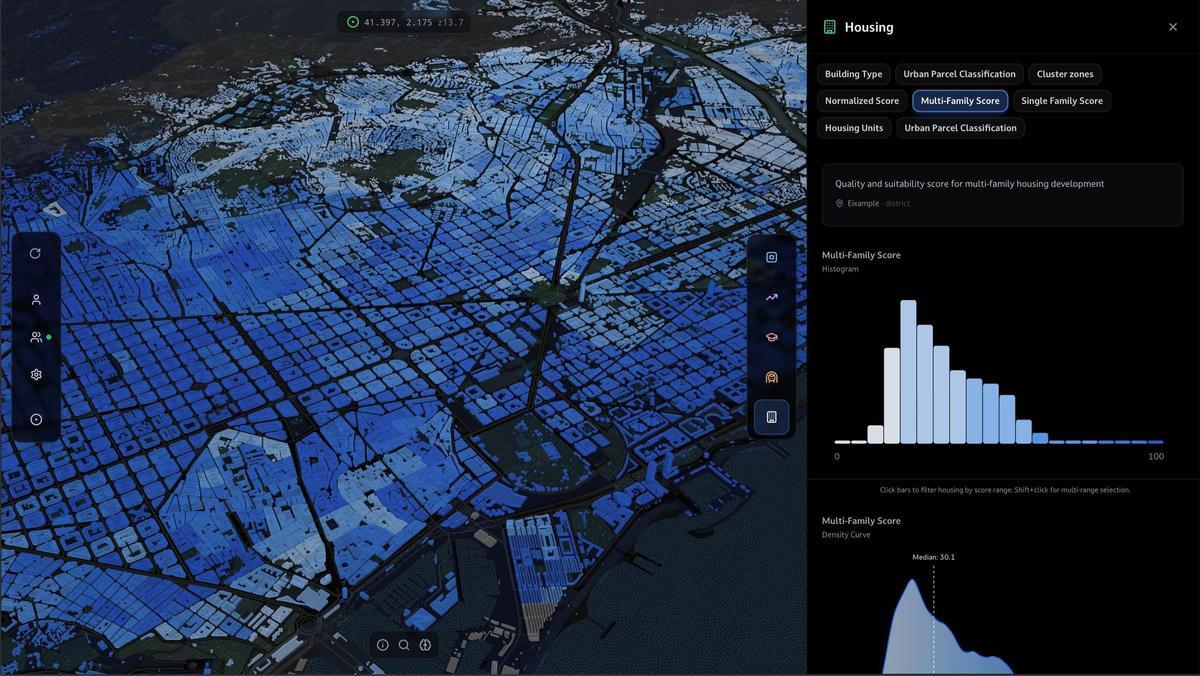Open the magnifying glass search icon

coord(404,645)
